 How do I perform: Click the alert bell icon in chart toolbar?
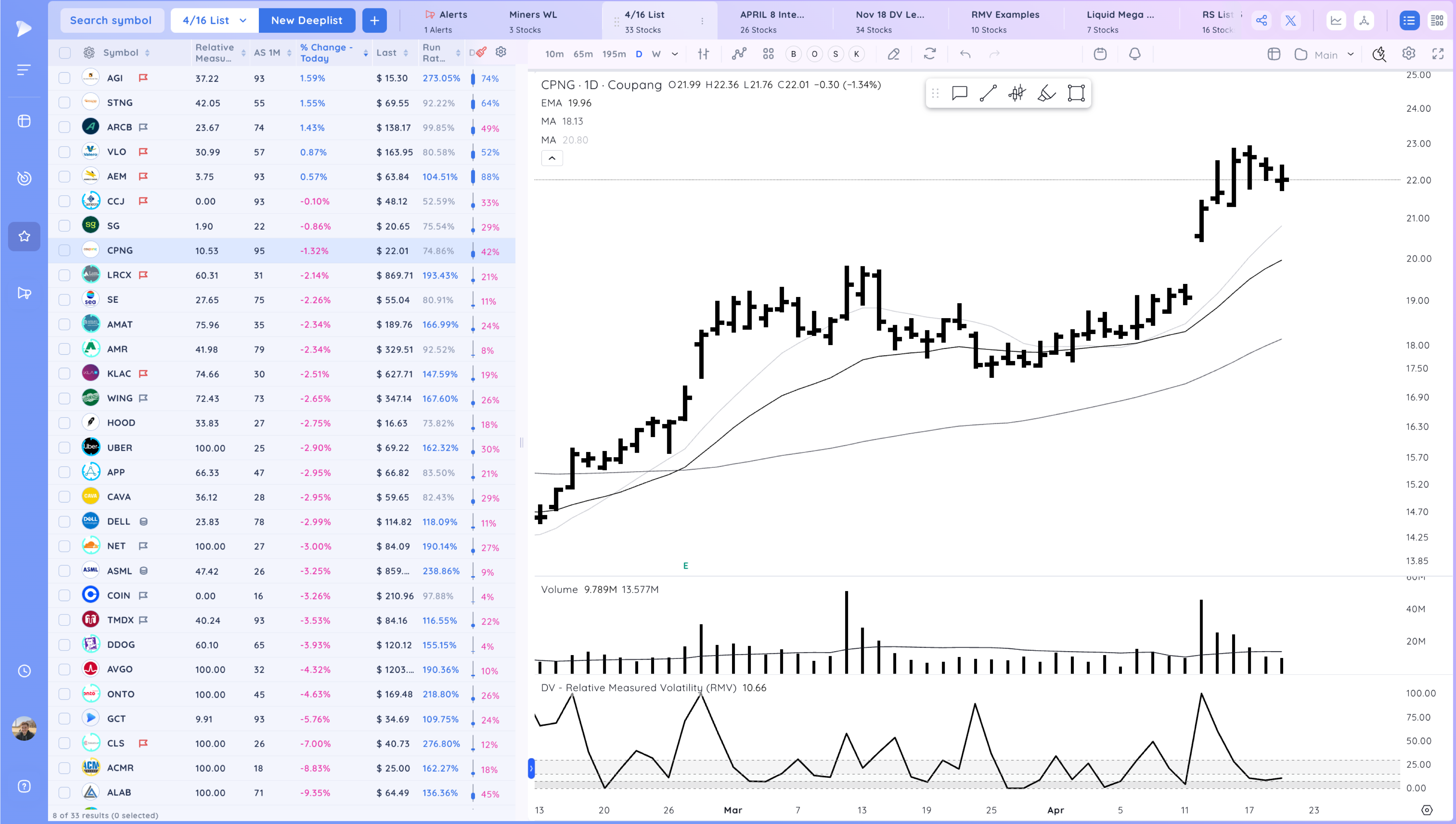coord(1135,54)
